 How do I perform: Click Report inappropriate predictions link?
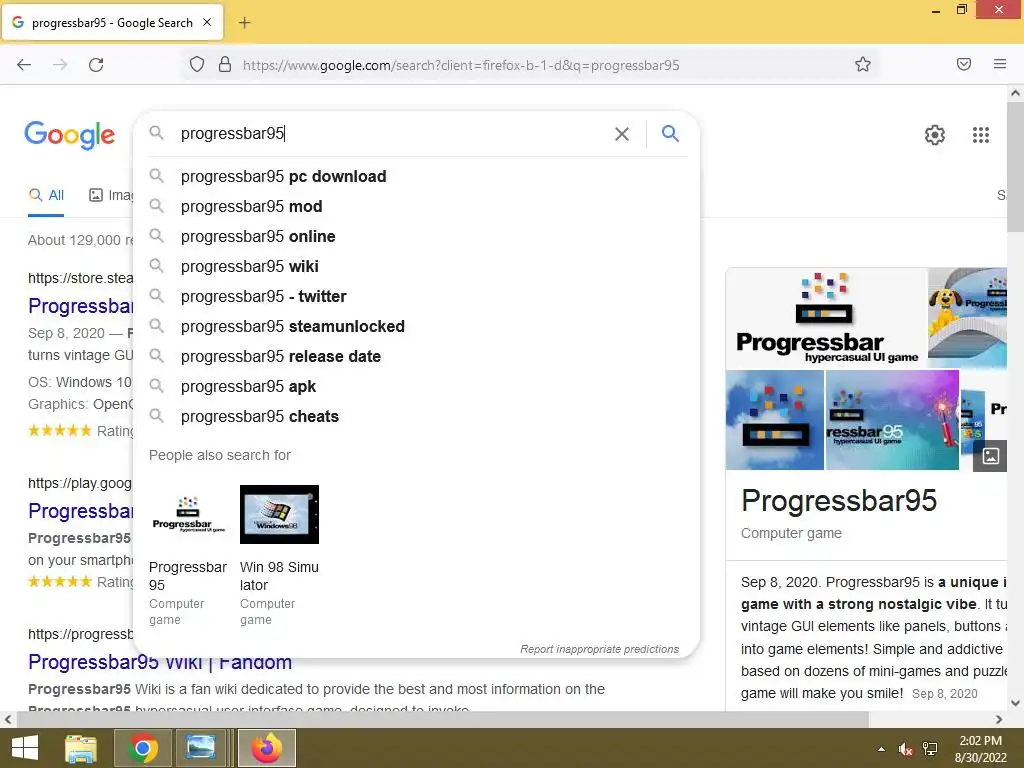[600, 649]
